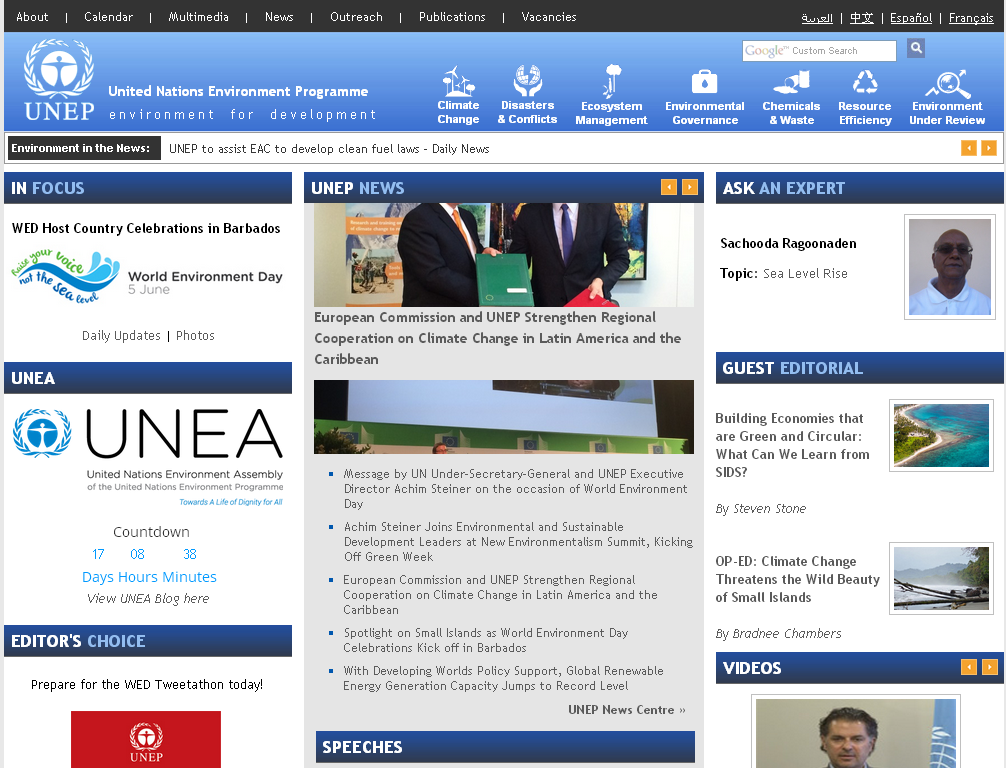Open Building Economies Green and Circular editorial
This screenshot has height=768, width=1006.
792,445
